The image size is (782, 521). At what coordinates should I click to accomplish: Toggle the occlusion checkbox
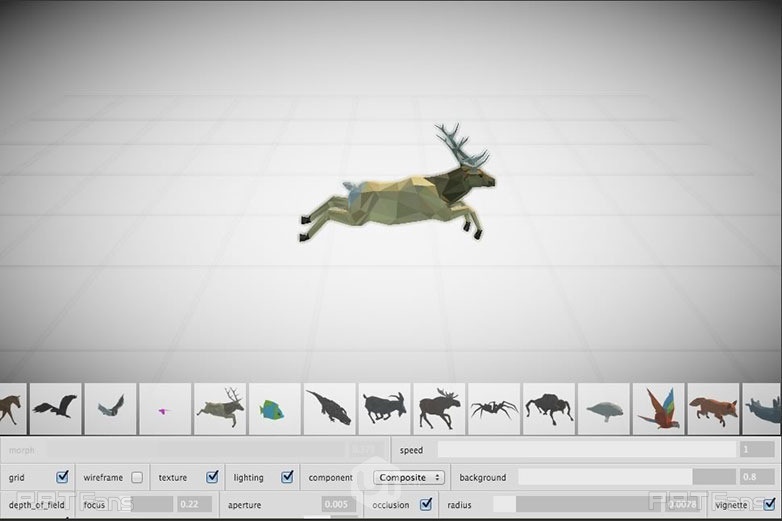coord(426,504)
